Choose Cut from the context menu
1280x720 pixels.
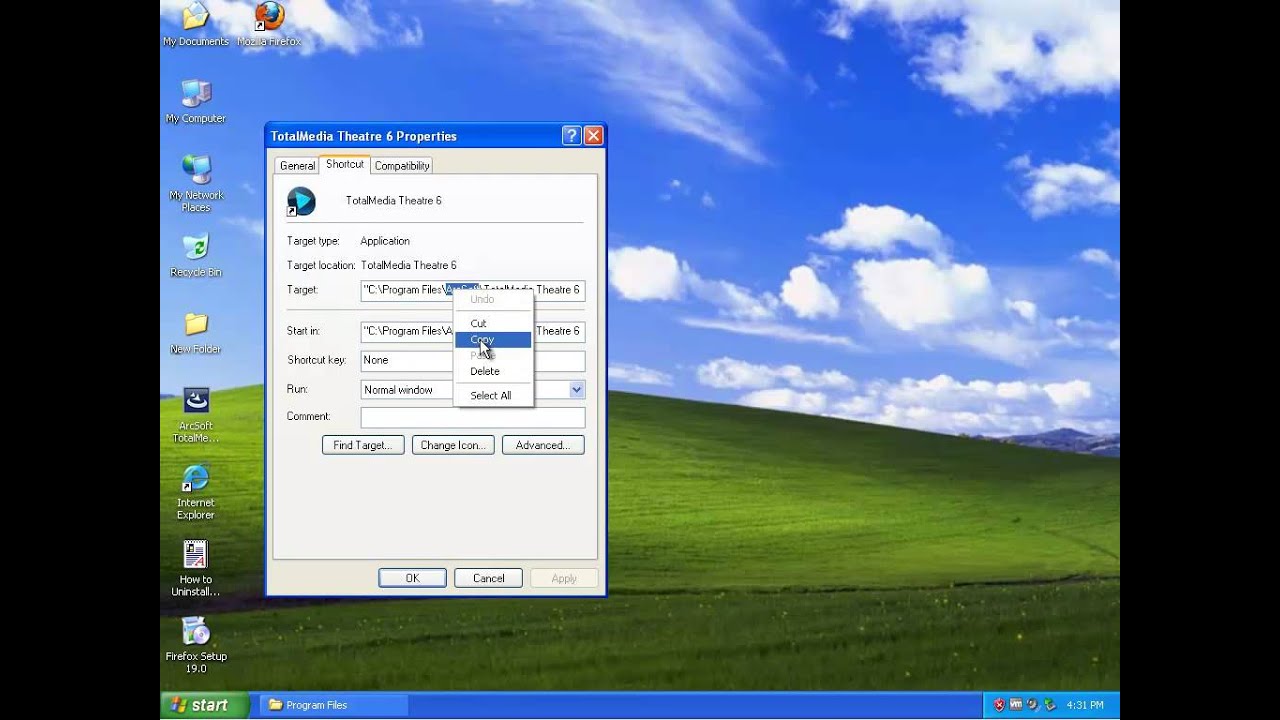click(493, 323)
